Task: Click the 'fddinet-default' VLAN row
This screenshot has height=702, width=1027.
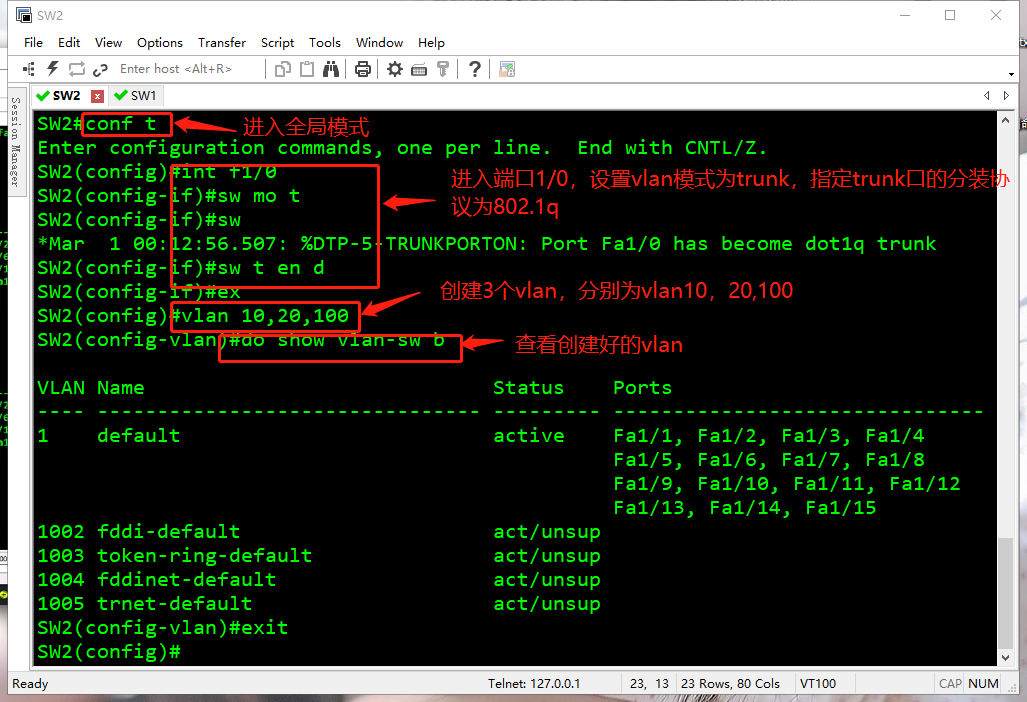Action: 319,580
